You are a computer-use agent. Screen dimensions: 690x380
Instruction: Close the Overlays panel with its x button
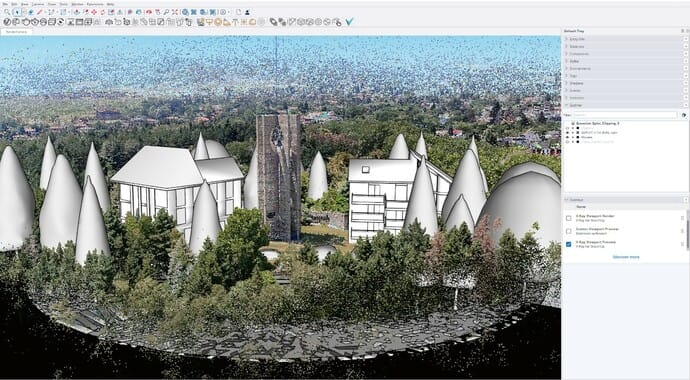(x=686, y=200)
